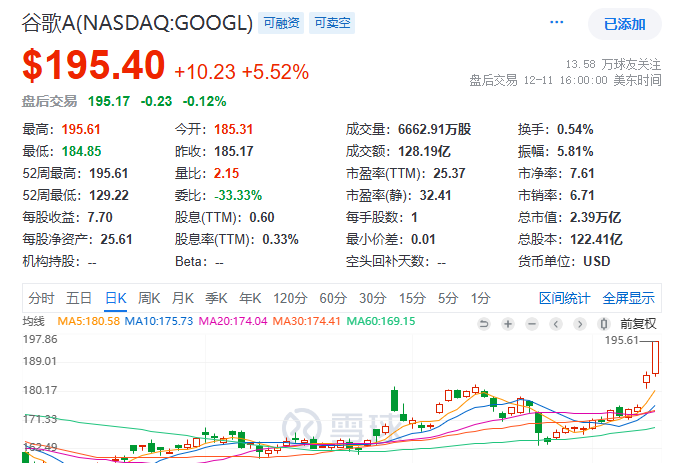Open the 前复权 adjustment selector
The image size is (678, 463).
coord(638,324)
